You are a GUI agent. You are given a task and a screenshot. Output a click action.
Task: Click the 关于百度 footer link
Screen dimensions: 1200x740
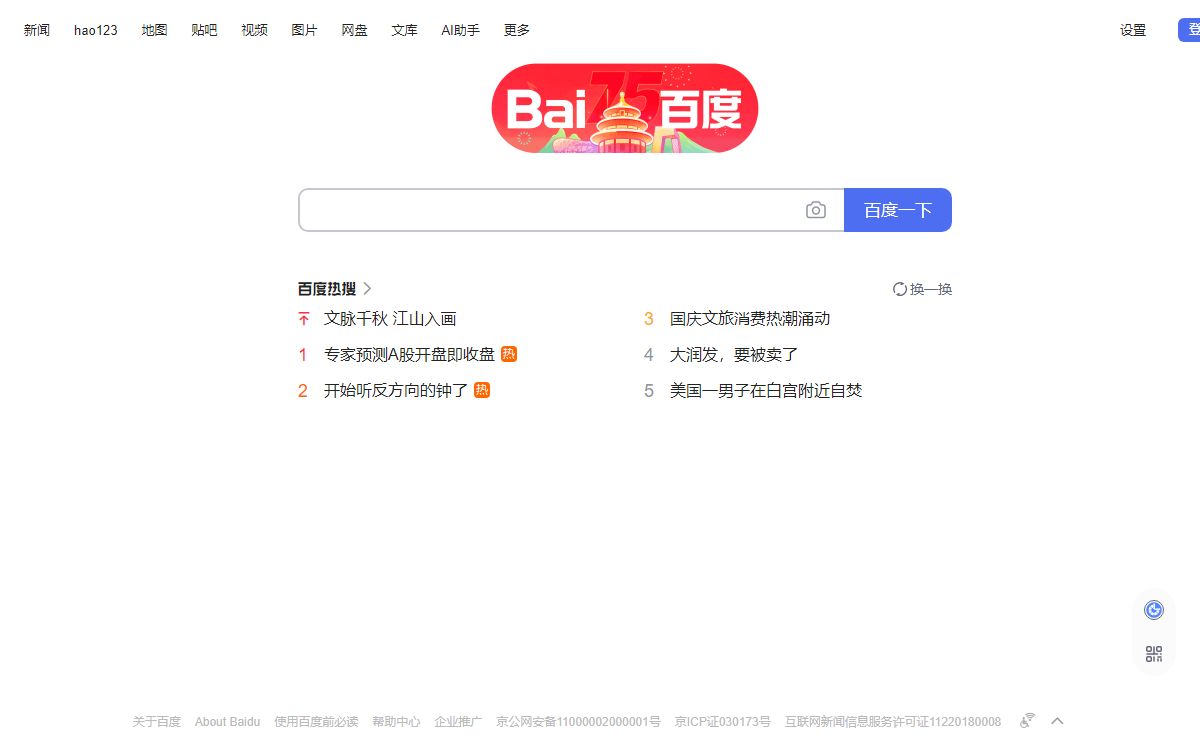tap(157, 721)
